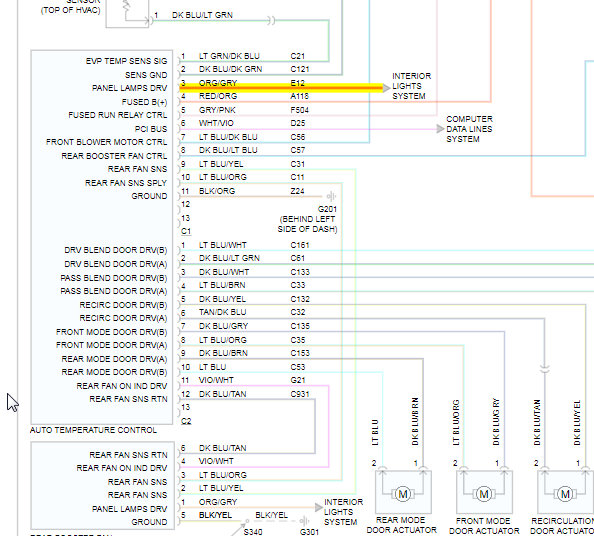Click the Recirculation Door Actuator motor symbol
This screenshot has width=594, height=536.
click(565, 494)
